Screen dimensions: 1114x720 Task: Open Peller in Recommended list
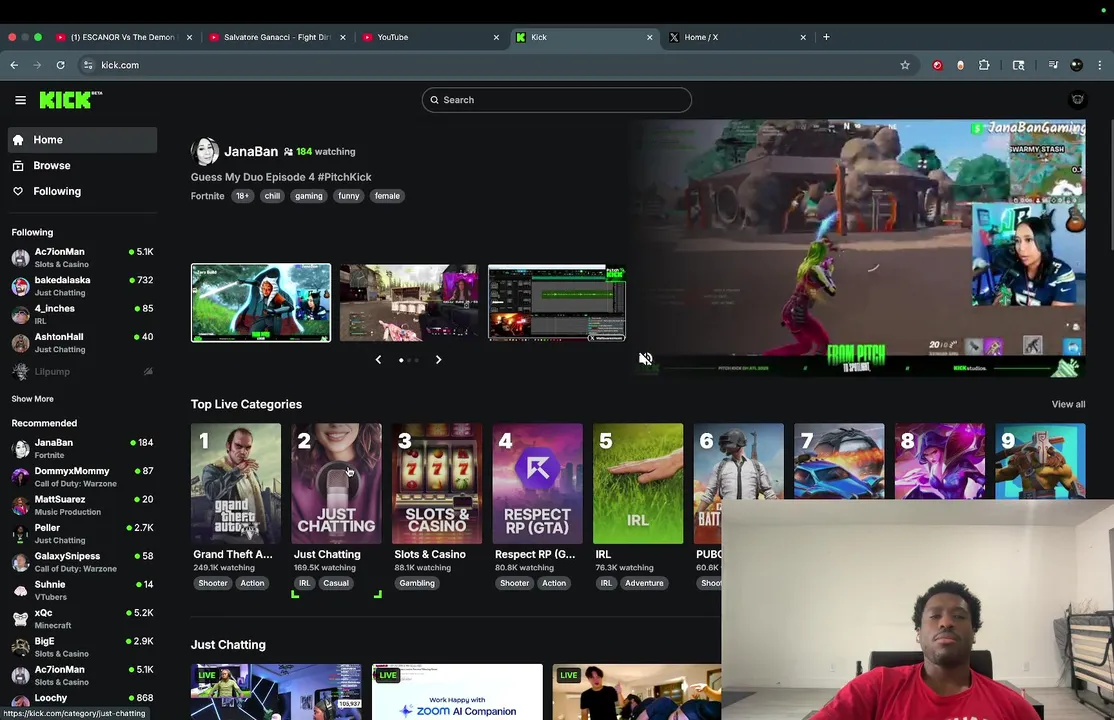point(82,534)
